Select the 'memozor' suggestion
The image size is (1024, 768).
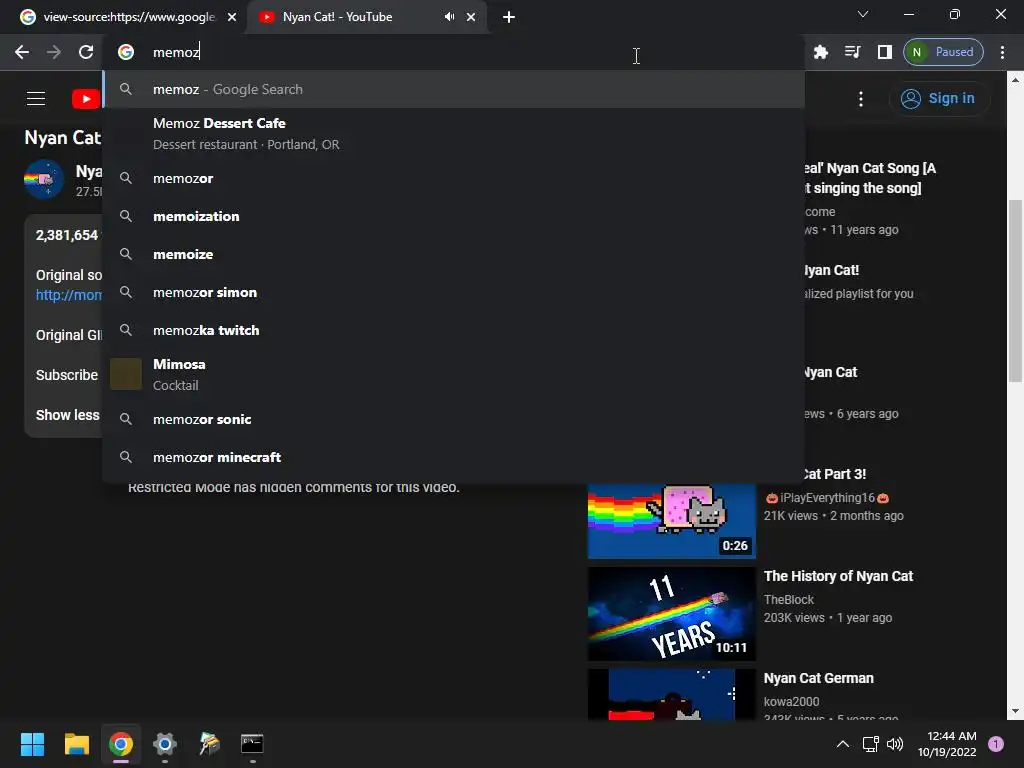tap(453, 178)
